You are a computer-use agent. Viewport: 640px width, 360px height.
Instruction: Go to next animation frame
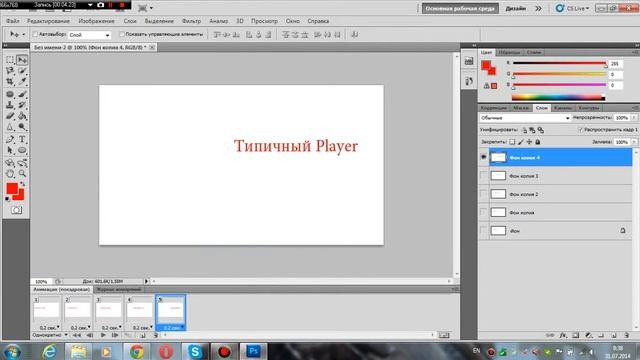click(115, 336)
